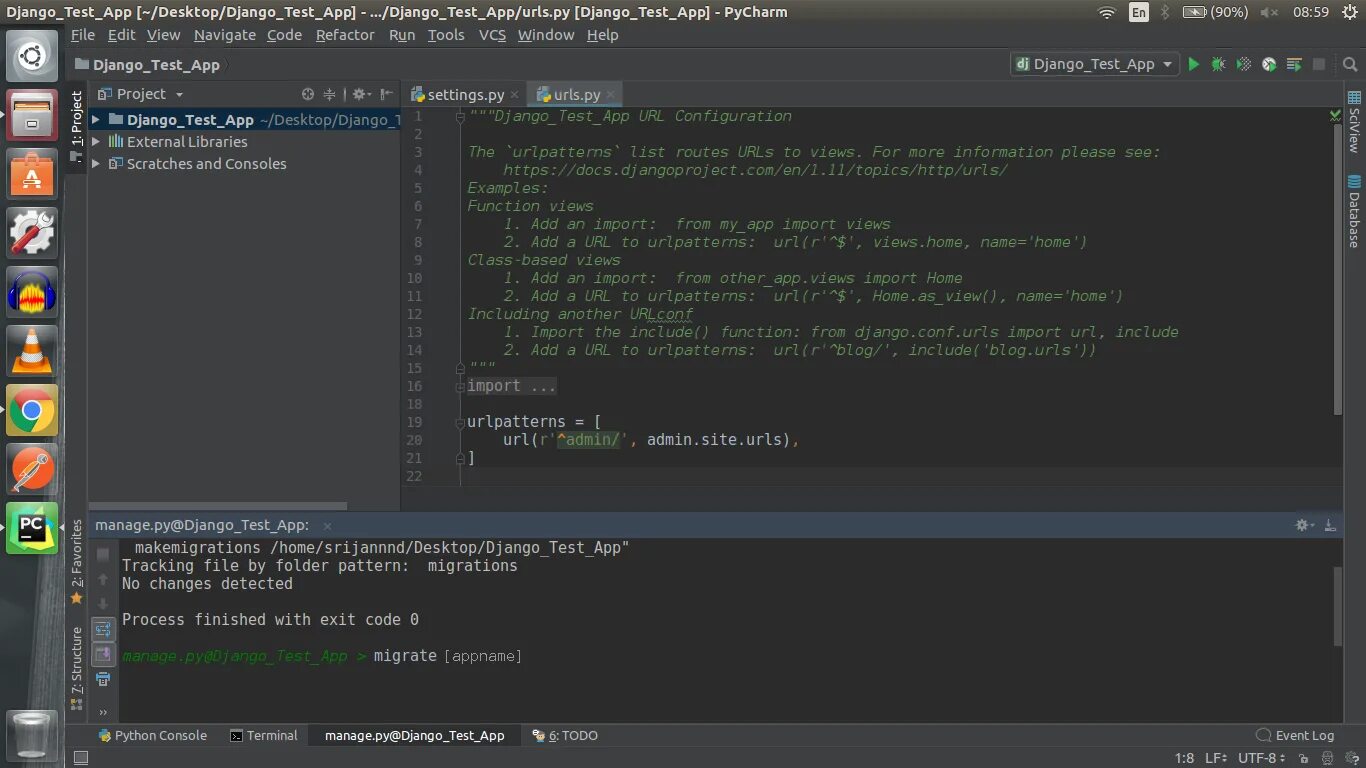Open VLC media player from the dock
Viewport: 1366px width, 768px height.
coord(32,351)
